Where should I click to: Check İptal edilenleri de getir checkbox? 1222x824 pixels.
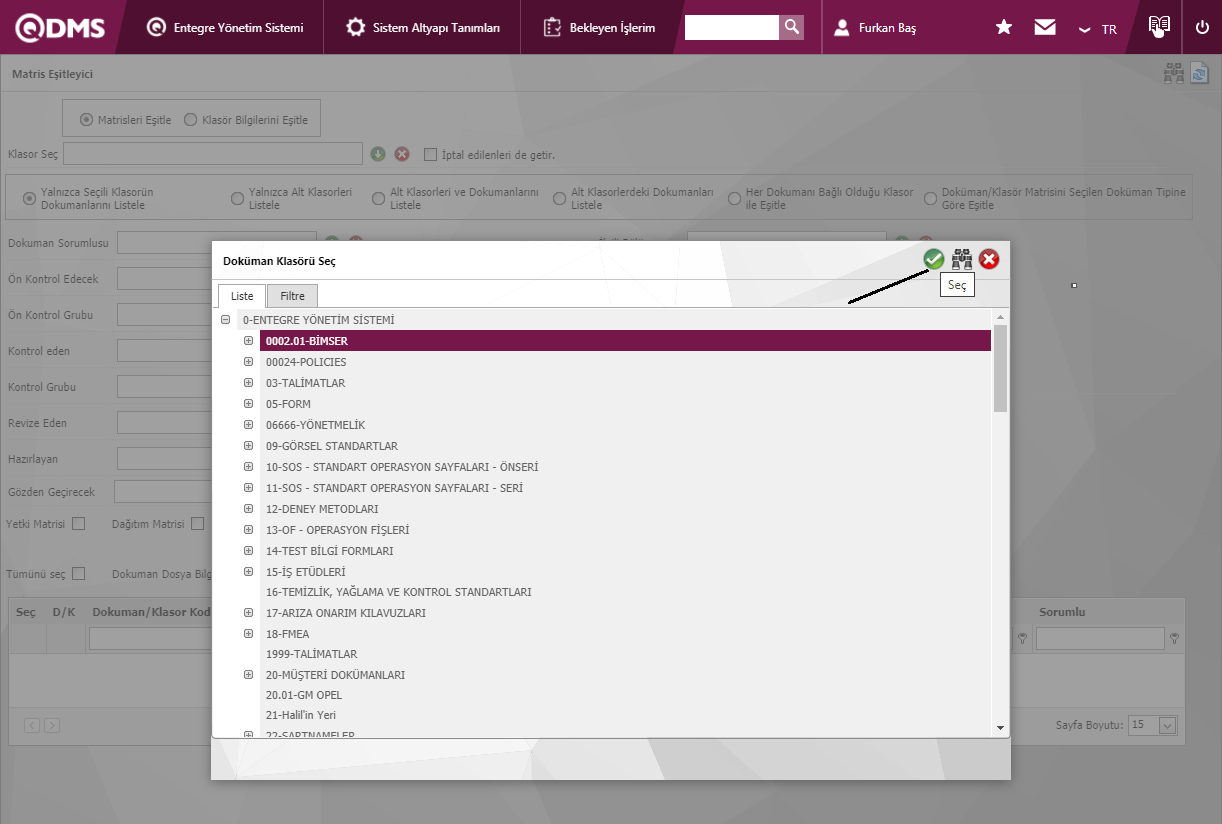coord(431,155)
